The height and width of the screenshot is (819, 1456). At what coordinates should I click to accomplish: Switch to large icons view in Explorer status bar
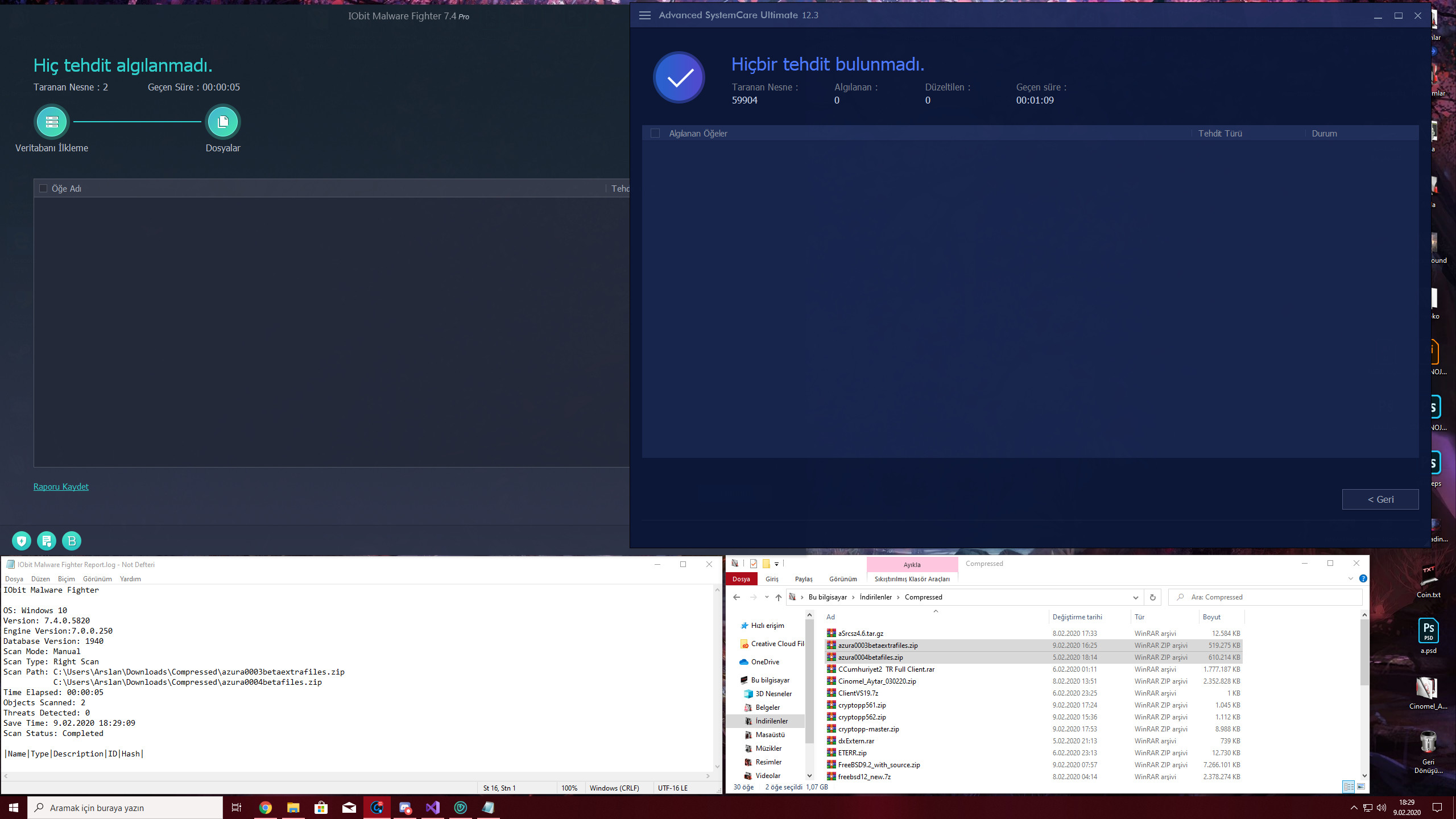1361,787
